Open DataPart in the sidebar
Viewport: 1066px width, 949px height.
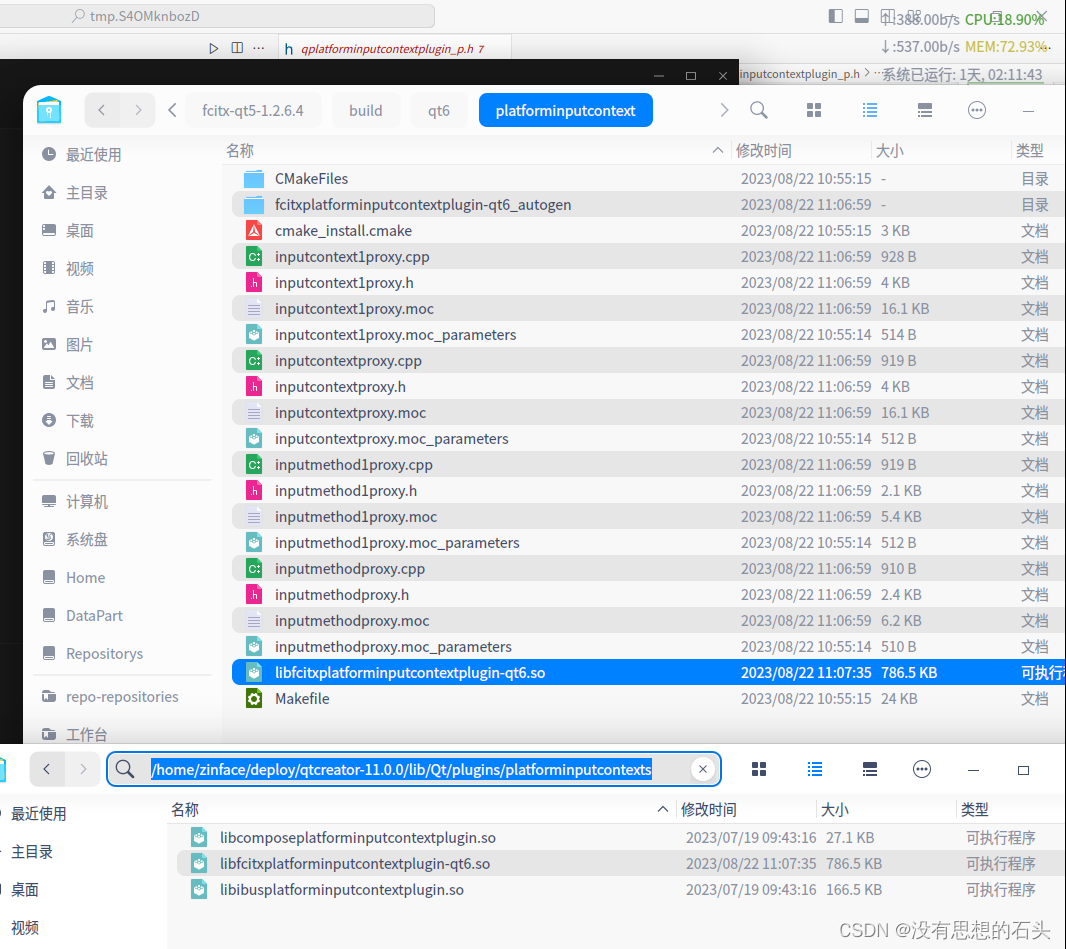click(94, 616)
